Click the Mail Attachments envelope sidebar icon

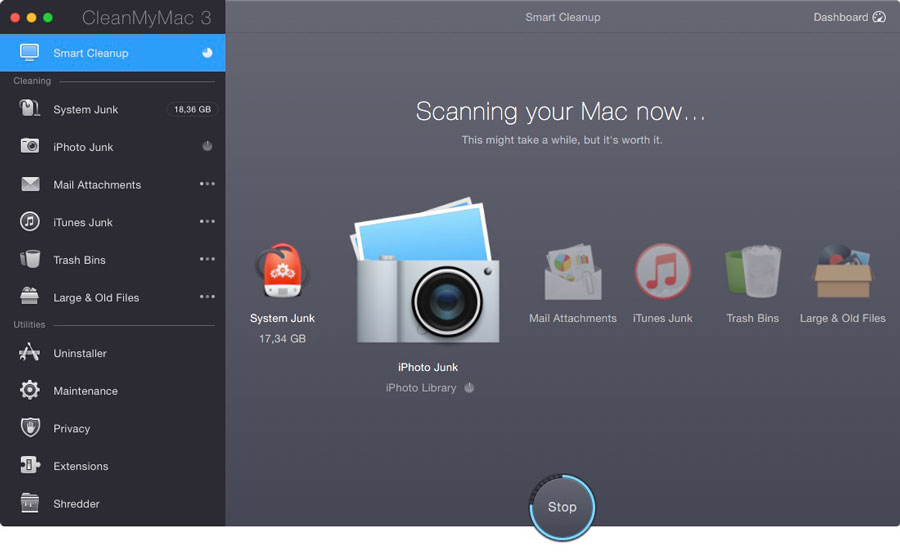click(x=30, y=184)
